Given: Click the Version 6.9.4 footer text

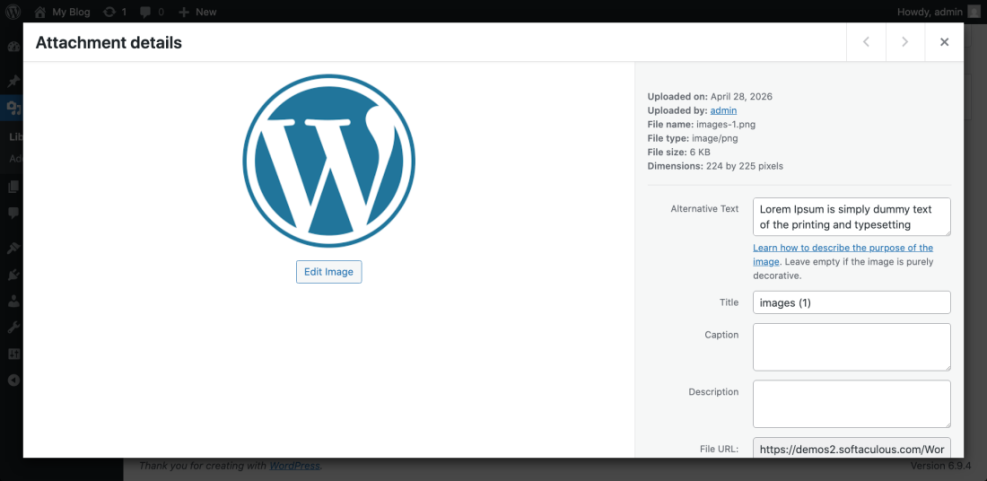Looking at the screenshot, I should click(941, 466).
